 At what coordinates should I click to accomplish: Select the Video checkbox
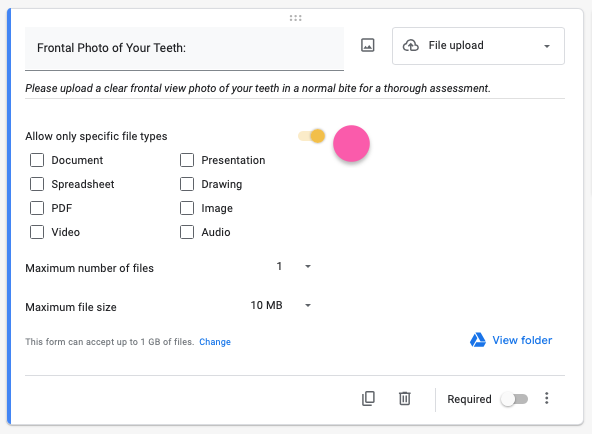point(37,232)
